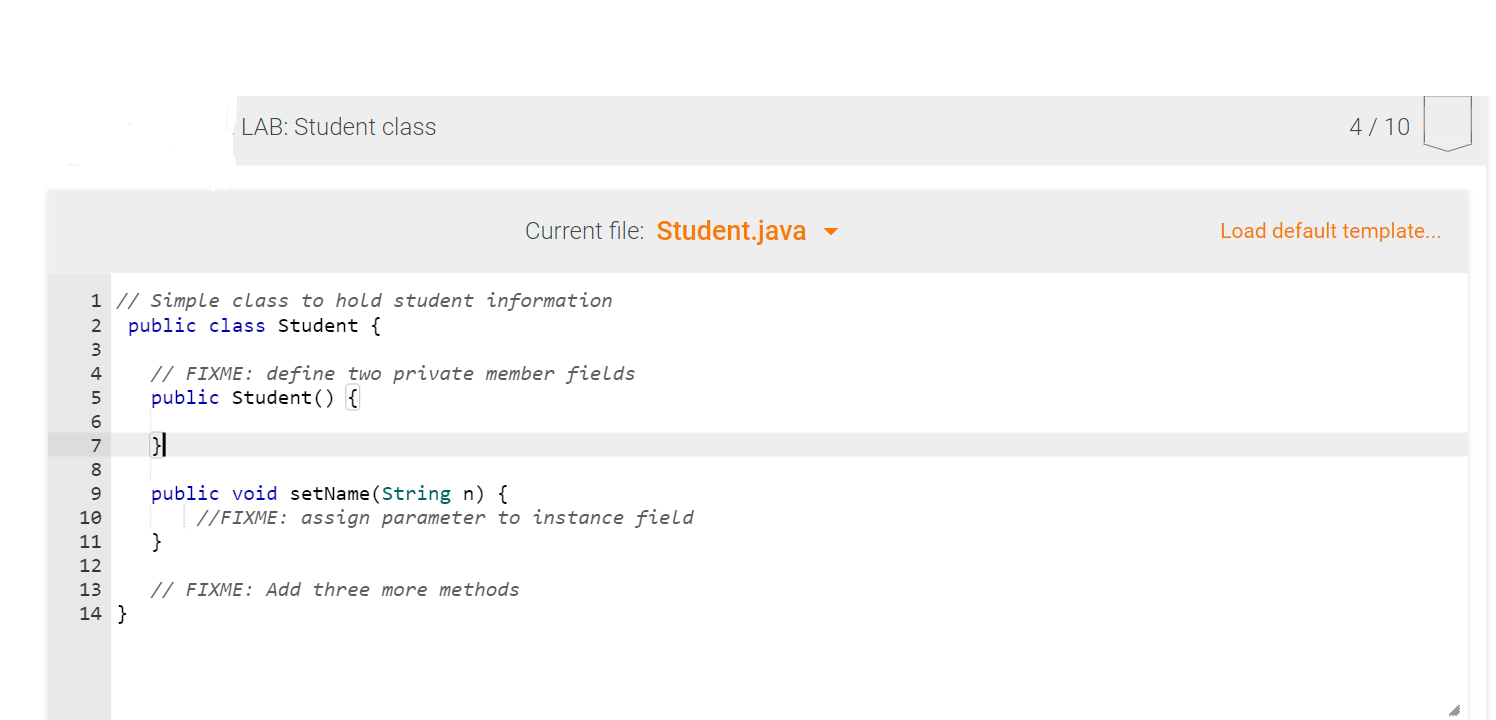Click Load default template link
Image resolution: width=1496 pixels, height=720 pixels.
(x=1330, y=231)
